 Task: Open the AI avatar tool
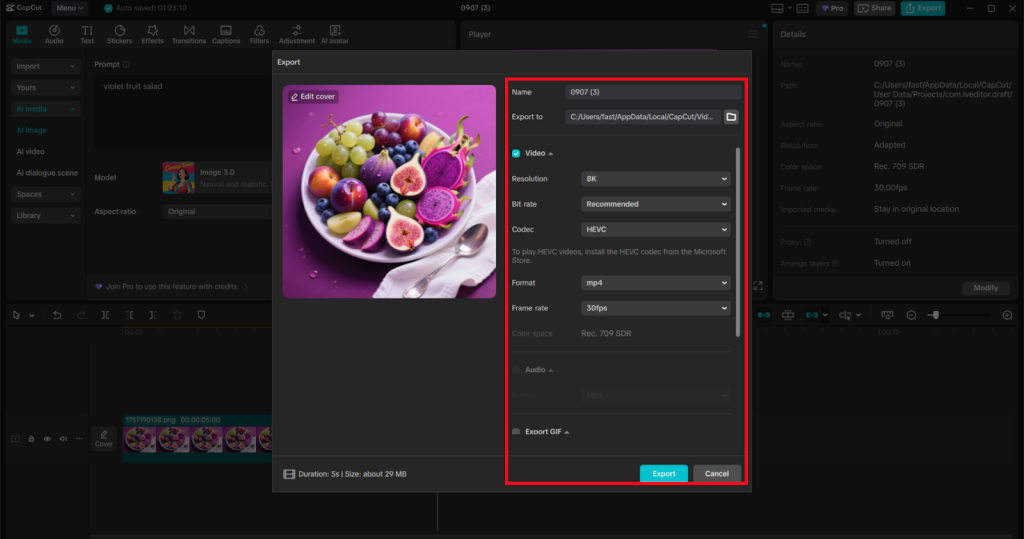click(334, 35)
